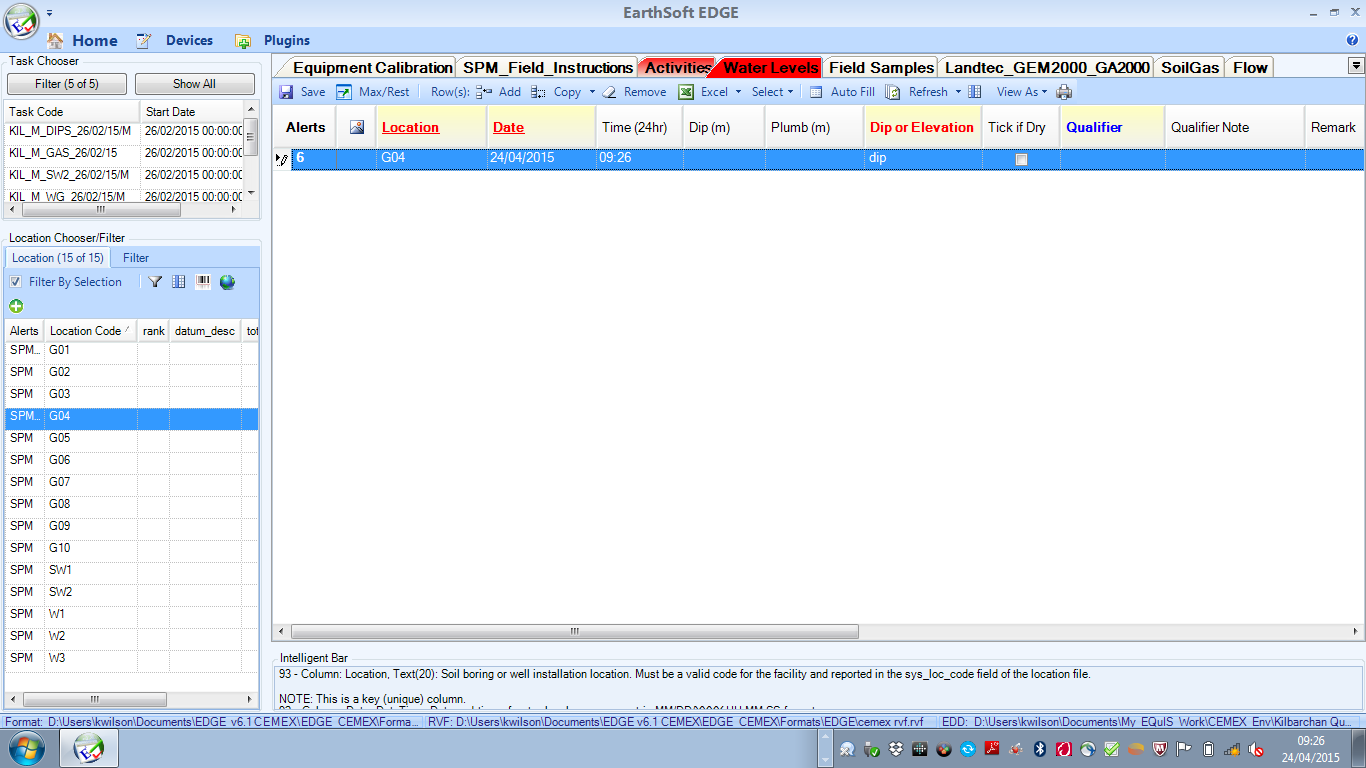The height and width of the screenshot is (768, 1366).
Task: Open the Refresh dropdown arrow
Action: [x=958, y=92]
